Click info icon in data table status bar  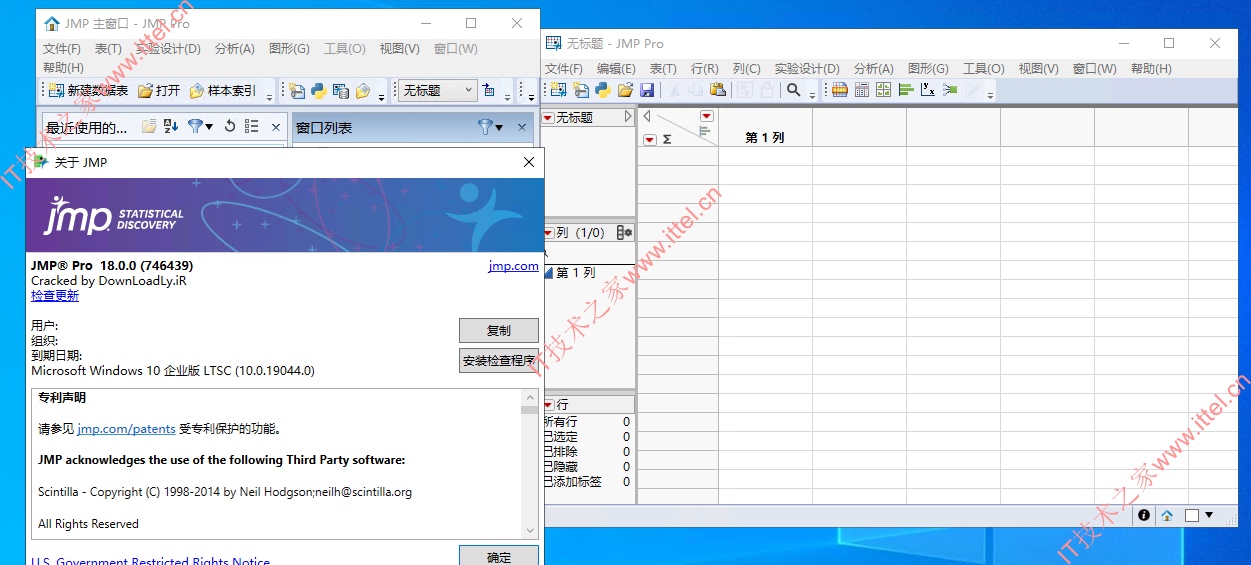[x=1144, y=515]
